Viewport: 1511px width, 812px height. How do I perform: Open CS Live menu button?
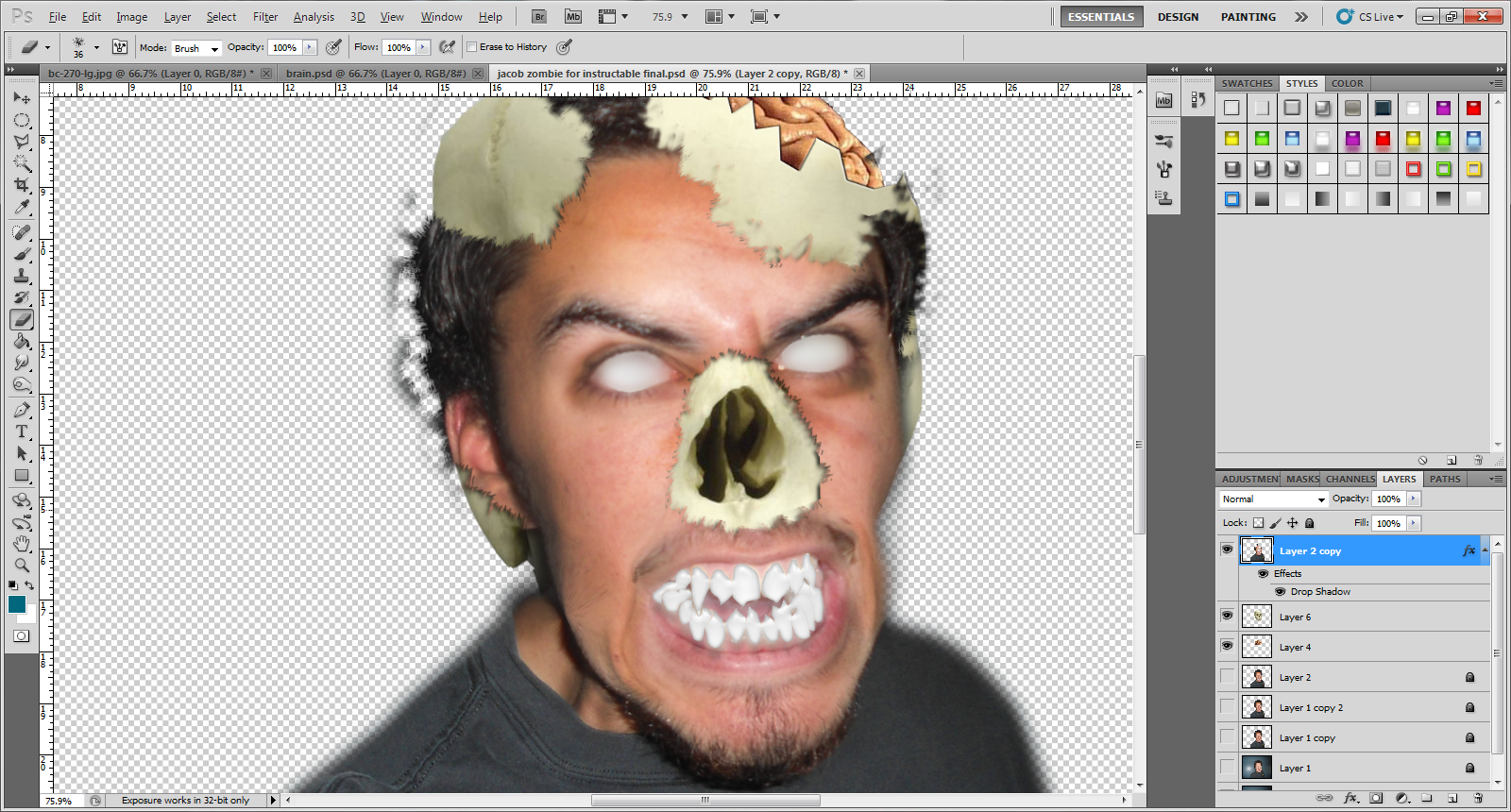(x=1370, y=17)
